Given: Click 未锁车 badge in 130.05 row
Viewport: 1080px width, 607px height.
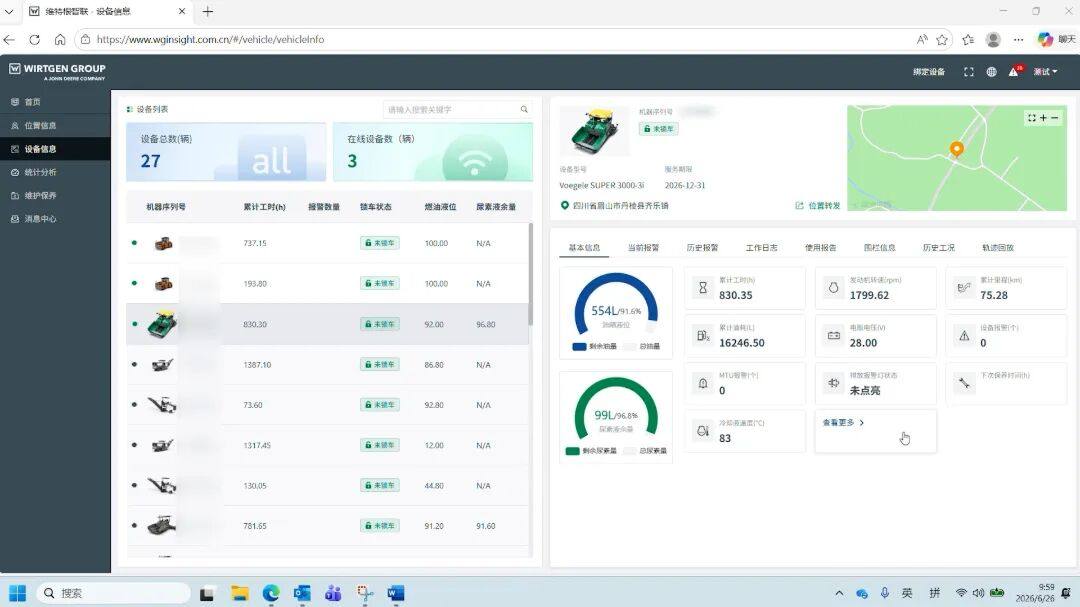Looking at the screenshot, I should pos(380,486).
